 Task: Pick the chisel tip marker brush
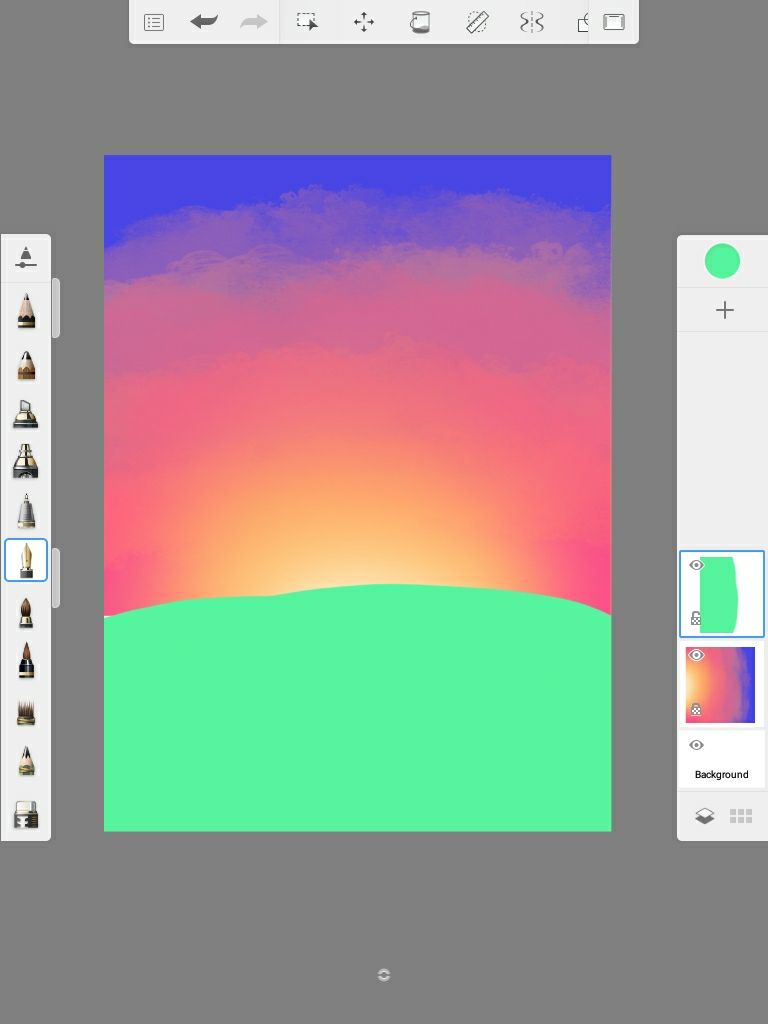click(25, 414)
